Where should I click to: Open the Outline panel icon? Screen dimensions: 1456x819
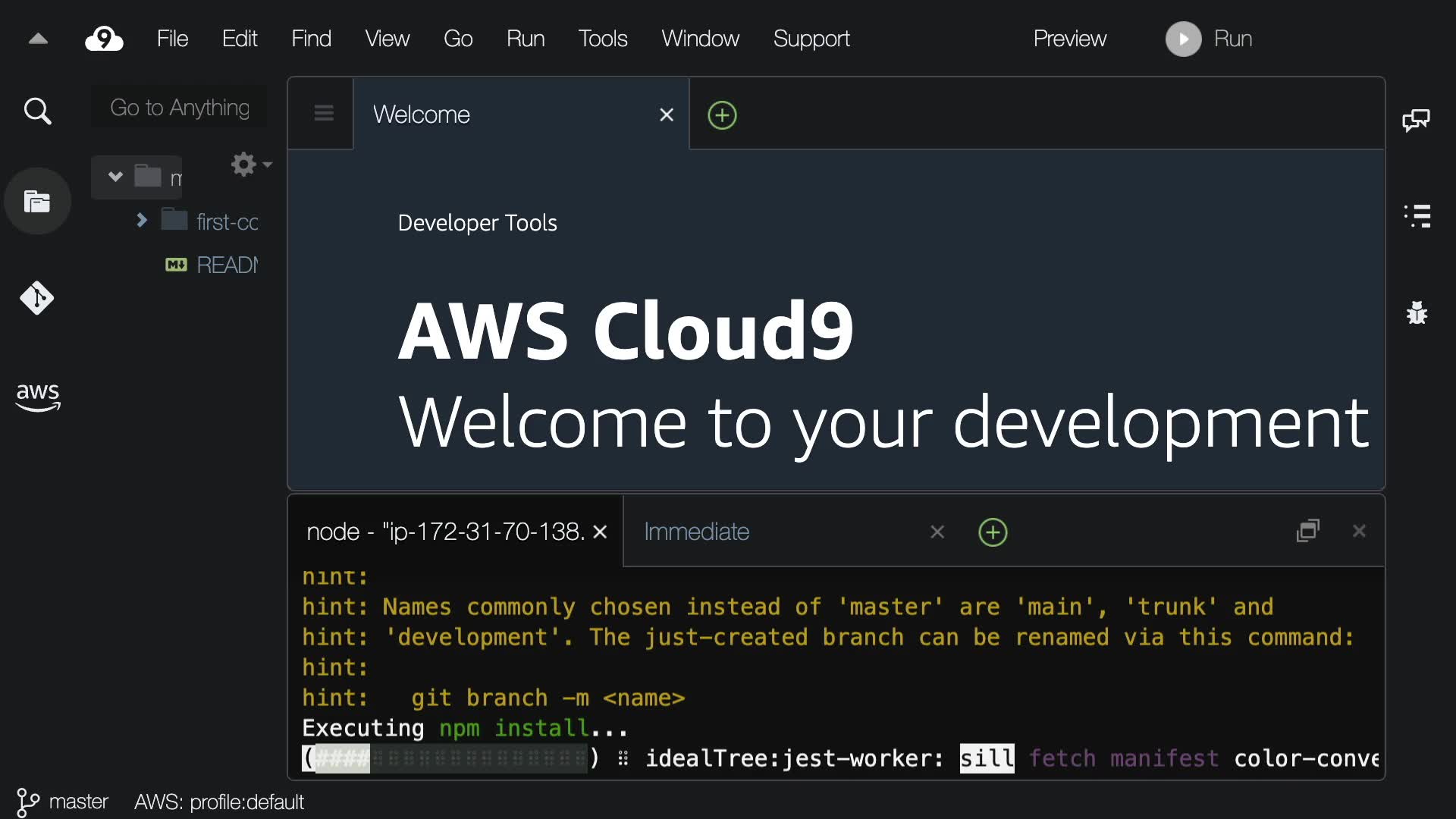point(1417,216)
